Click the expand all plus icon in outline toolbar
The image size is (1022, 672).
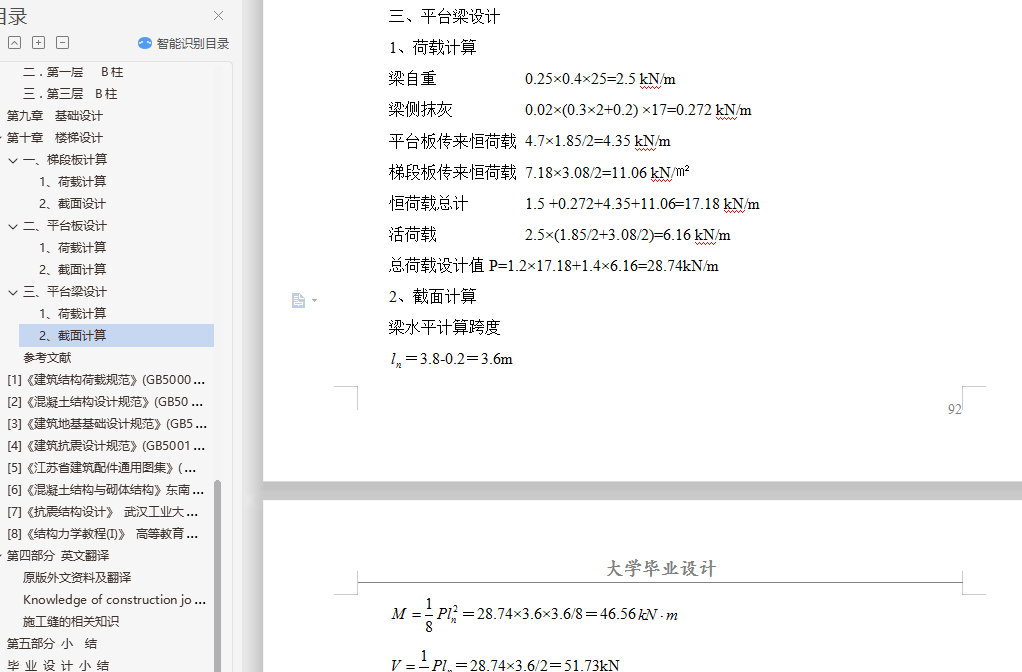[x=38, y=43]
